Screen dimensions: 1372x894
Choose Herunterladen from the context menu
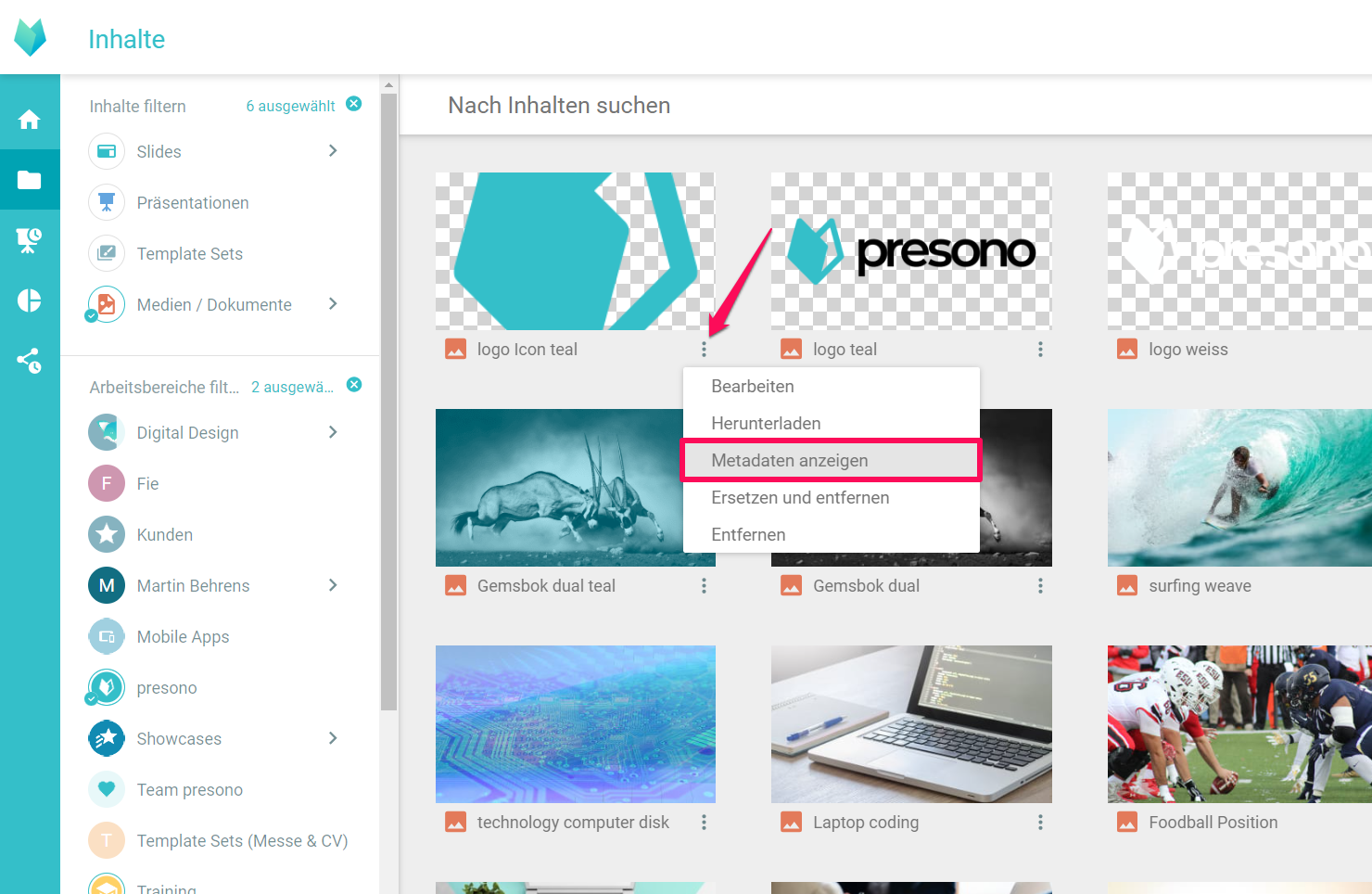(x=832, y=423)
